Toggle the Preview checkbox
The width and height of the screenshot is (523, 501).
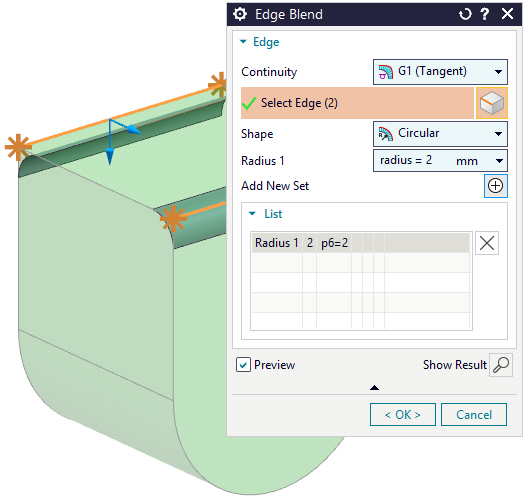tap(243, 365)
